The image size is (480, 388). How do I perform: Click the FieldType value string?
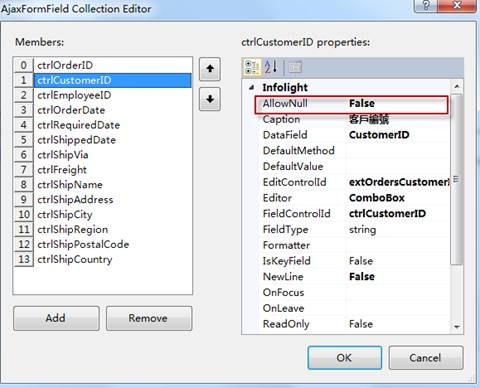(x=362, y=230)
